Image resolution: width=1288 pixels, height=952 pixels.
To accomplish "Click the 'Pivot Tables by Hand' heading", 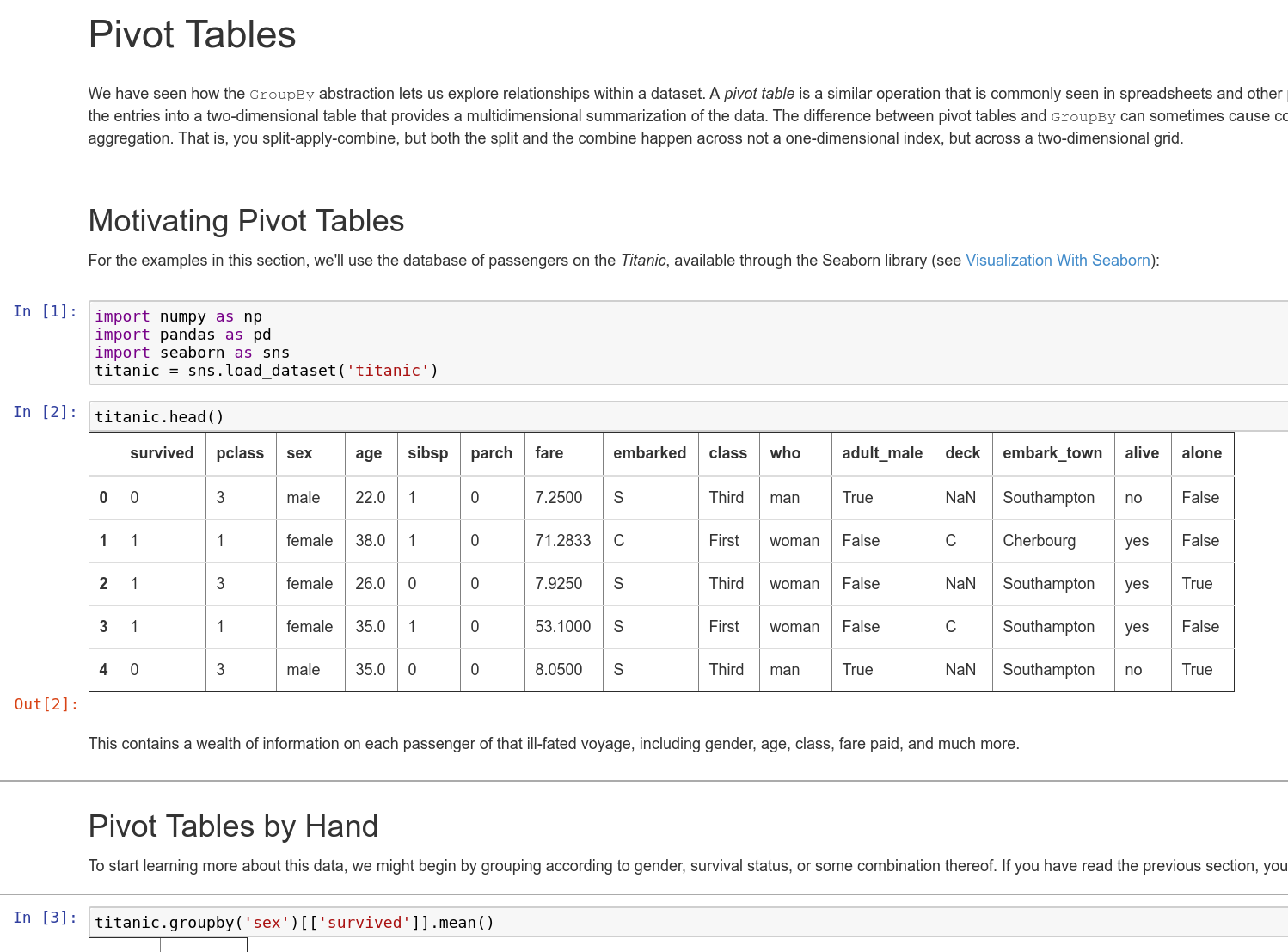I will point(233,826).
